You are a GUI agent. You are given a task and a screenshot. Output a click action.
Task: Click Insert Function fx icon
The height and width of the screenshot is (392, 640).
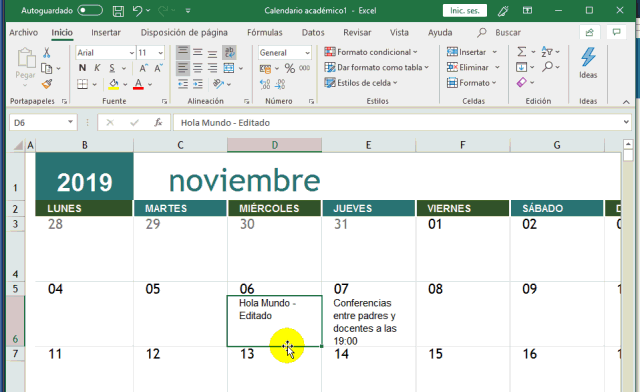coord(158,122)
